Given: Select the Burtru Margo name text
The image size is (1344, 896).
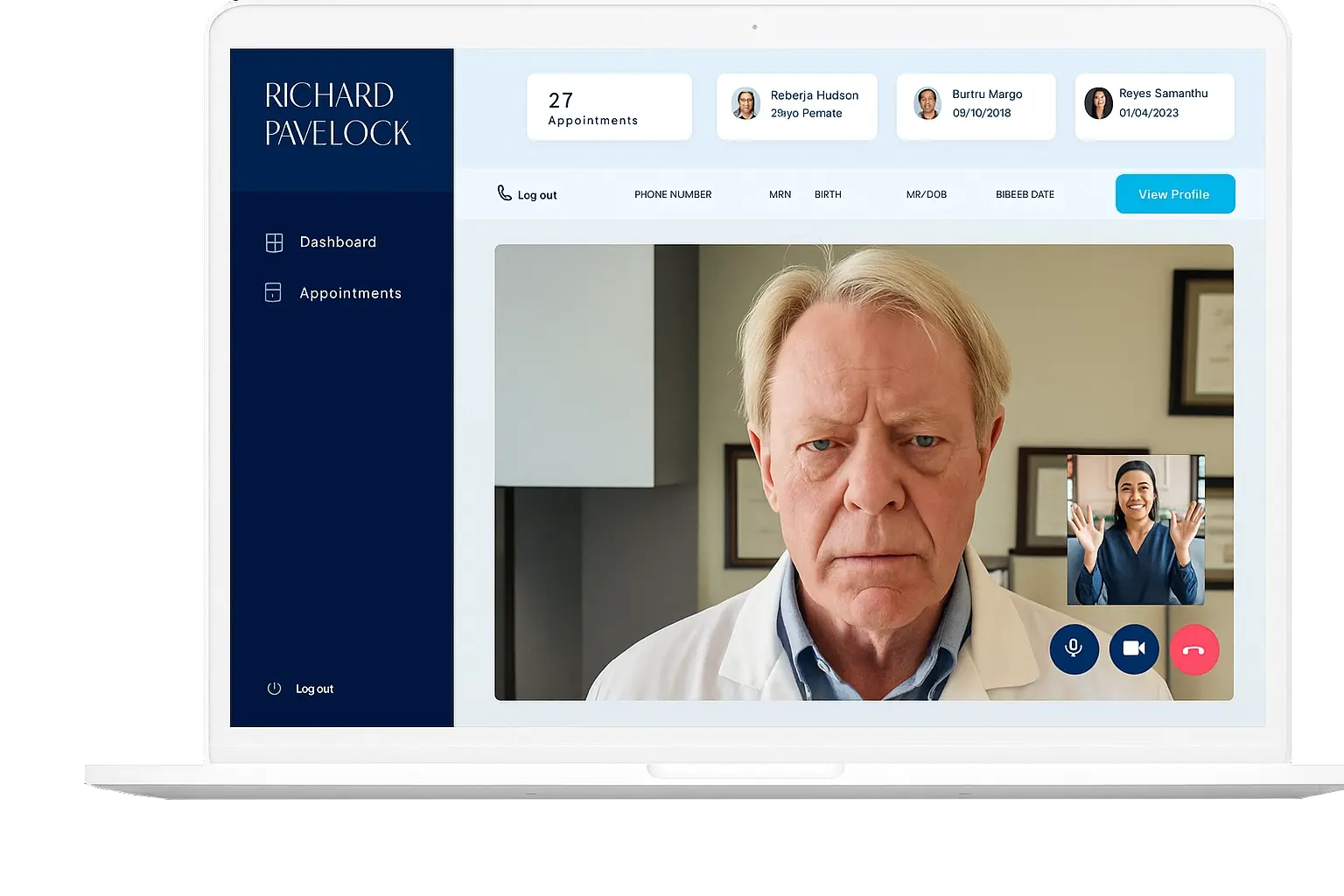Looking at the screenshot, I should pos(987,94).
